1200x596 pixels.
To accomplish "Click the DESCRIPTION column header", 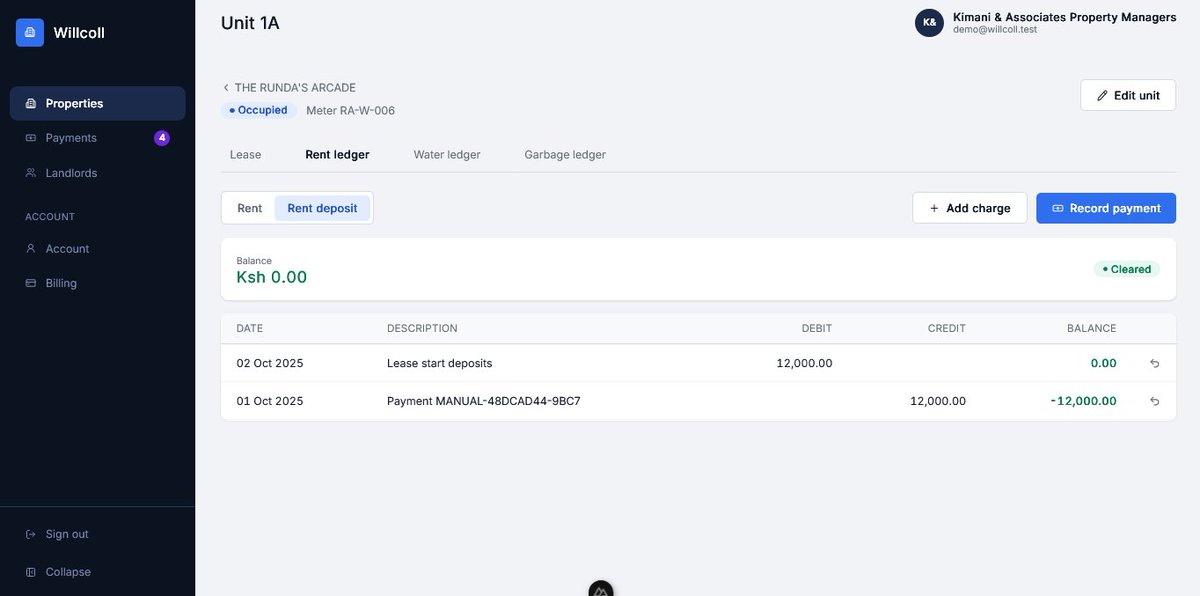I will pyautogui.click(x=422, y=328).
